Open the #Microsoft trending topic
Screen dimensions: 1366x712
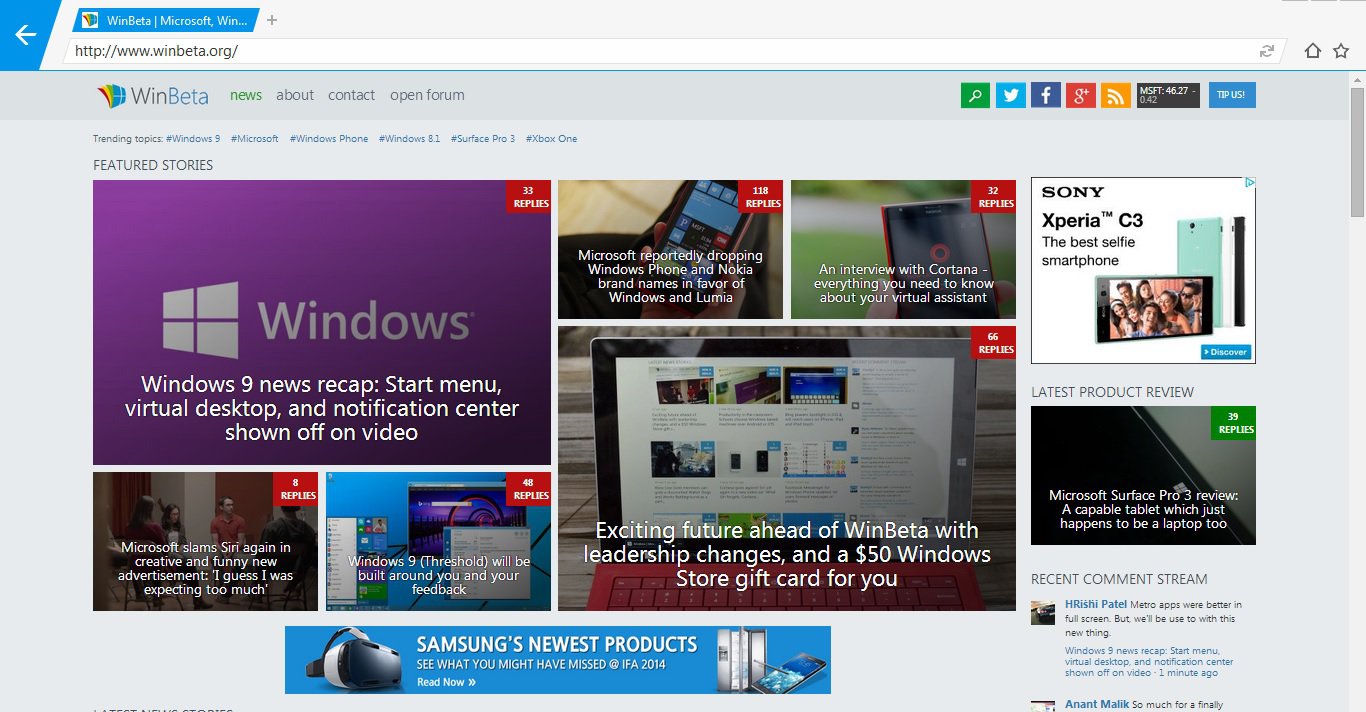point(254,139)
